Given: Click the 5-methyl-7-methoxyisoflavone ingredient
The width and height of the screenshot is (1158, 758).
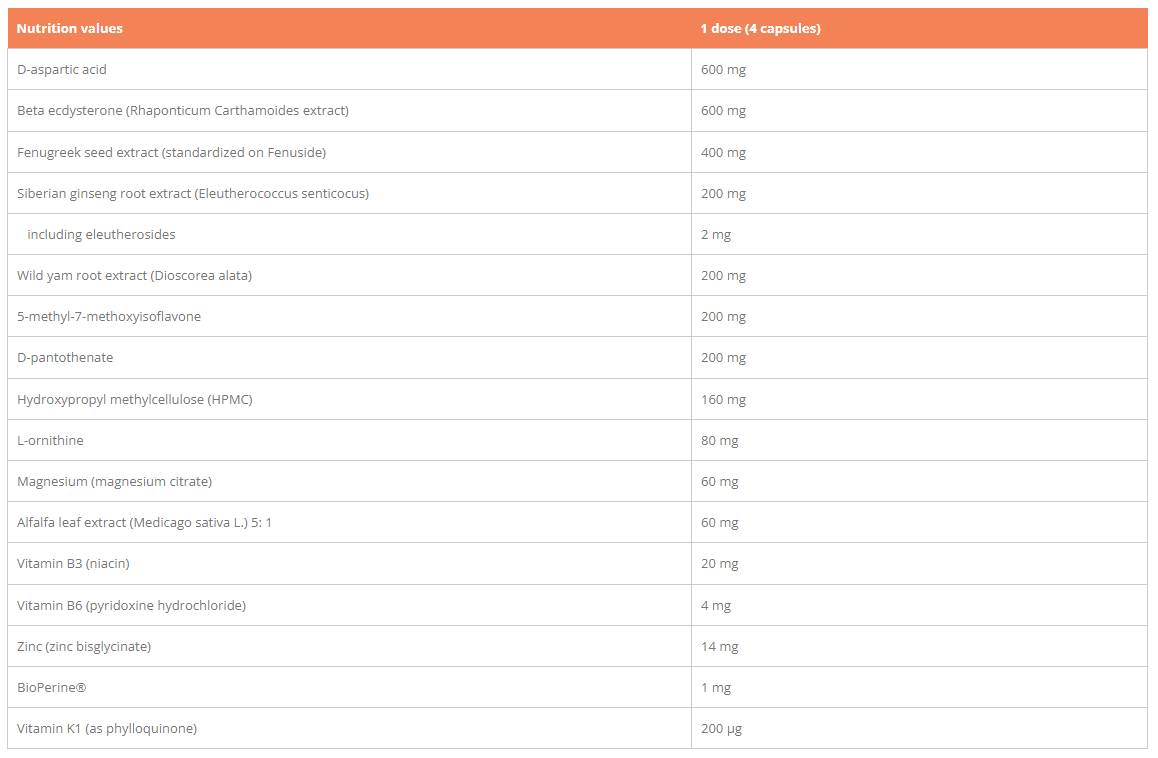Looking at the screenshot, I should [x=109, y=317].
